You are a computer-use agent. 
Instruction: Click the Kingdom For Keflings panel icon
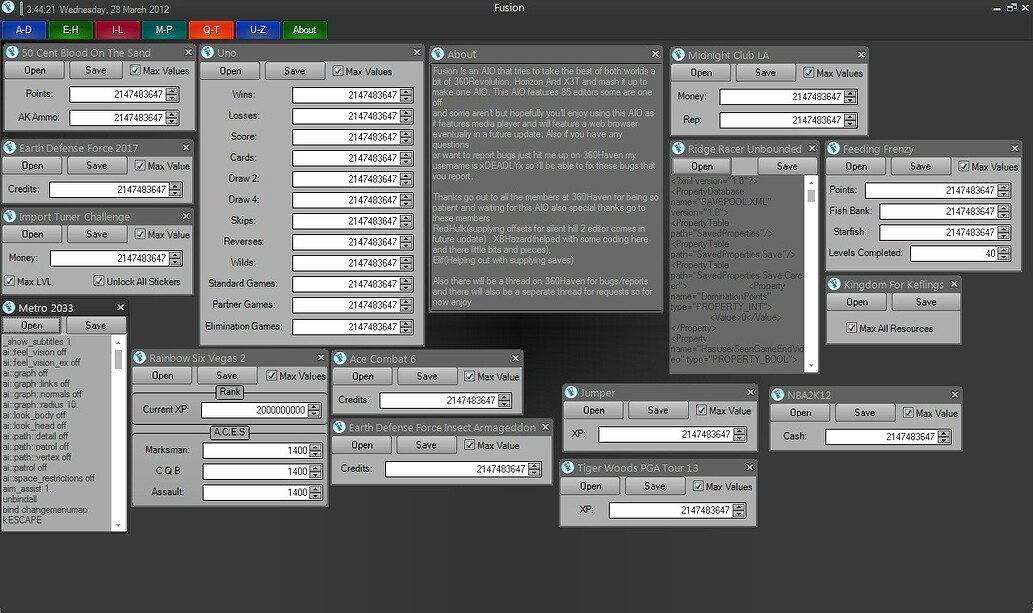point(837,284)
